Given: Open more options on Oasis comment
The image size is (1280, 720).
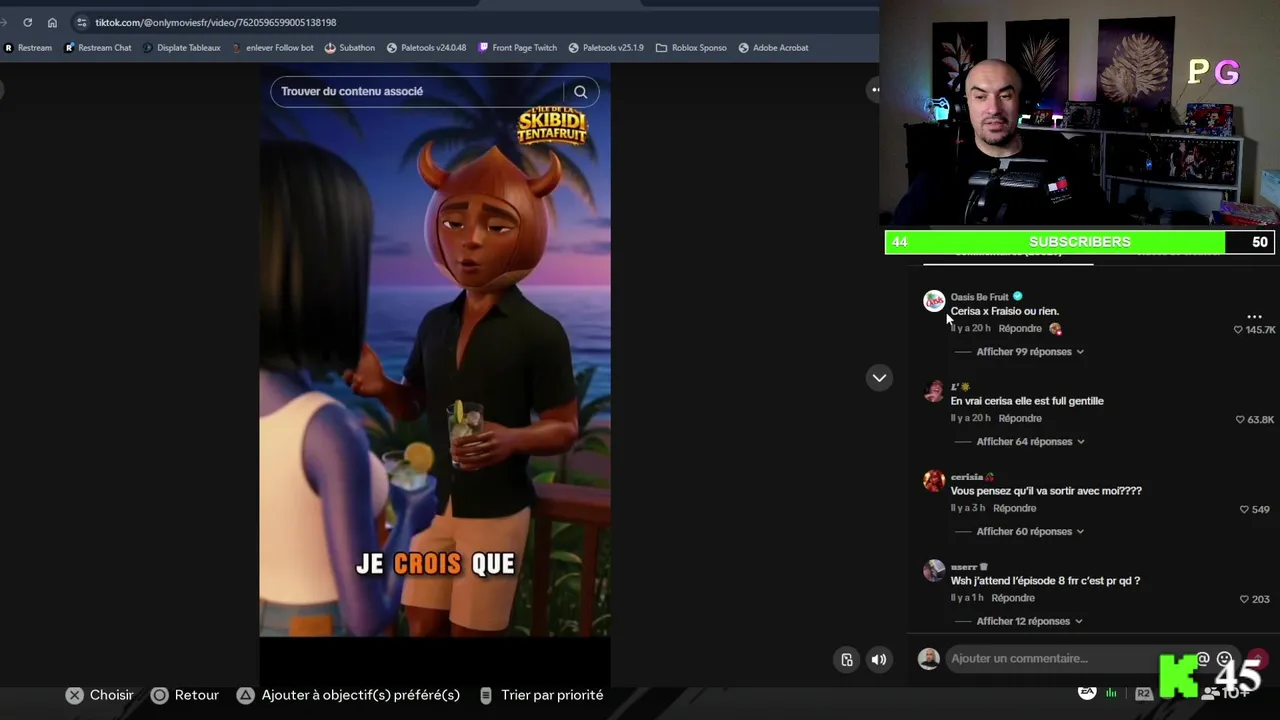Looking at the screenshot, I should 1254,316.
